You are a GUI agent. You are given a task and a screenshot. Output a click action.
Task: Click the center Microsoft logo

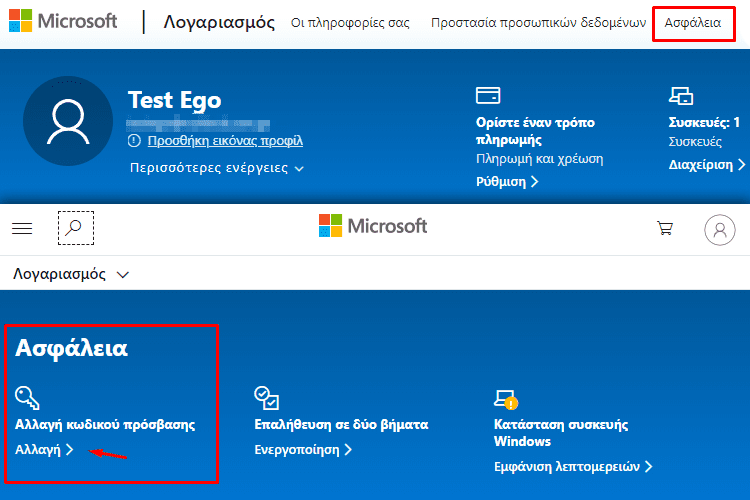pos(373,226)
